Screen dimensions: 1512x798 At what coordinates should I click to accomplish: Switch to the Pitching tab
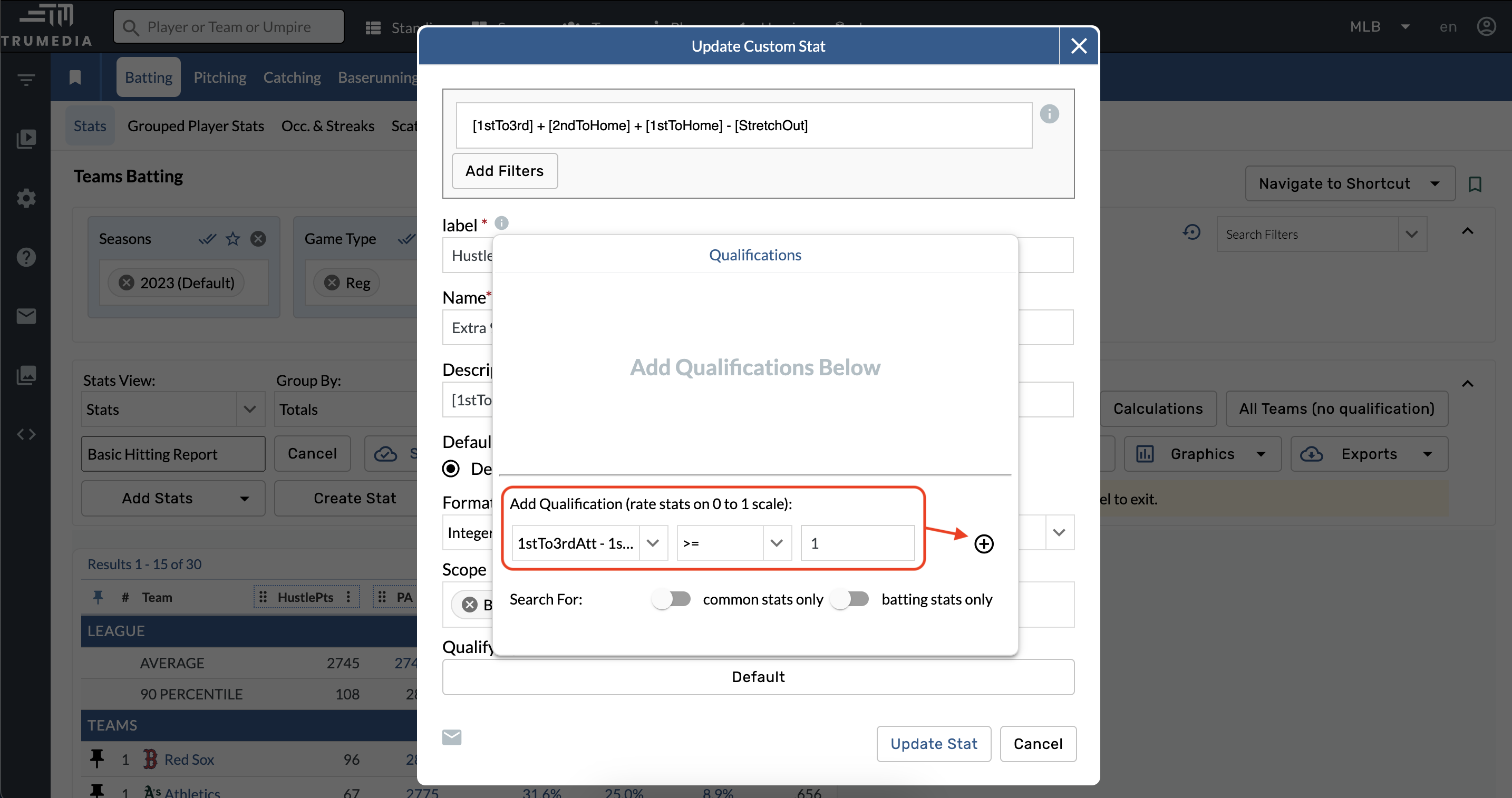[219, 77]
